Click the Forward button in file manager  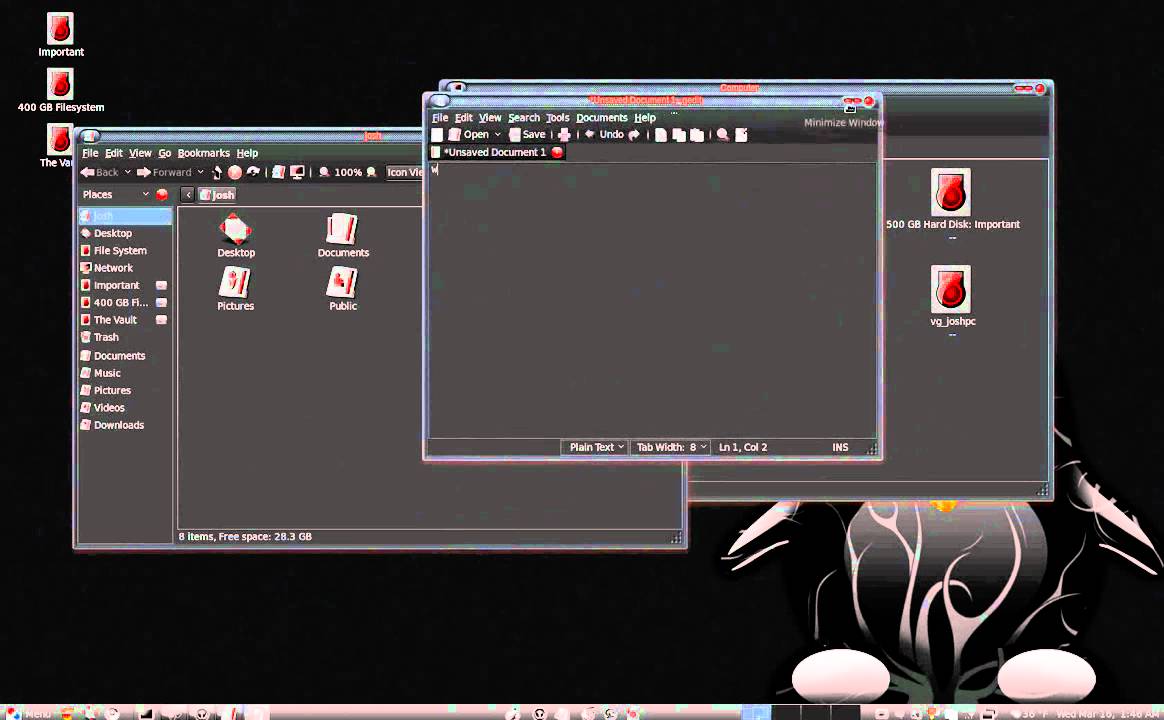tap(164, 172)
